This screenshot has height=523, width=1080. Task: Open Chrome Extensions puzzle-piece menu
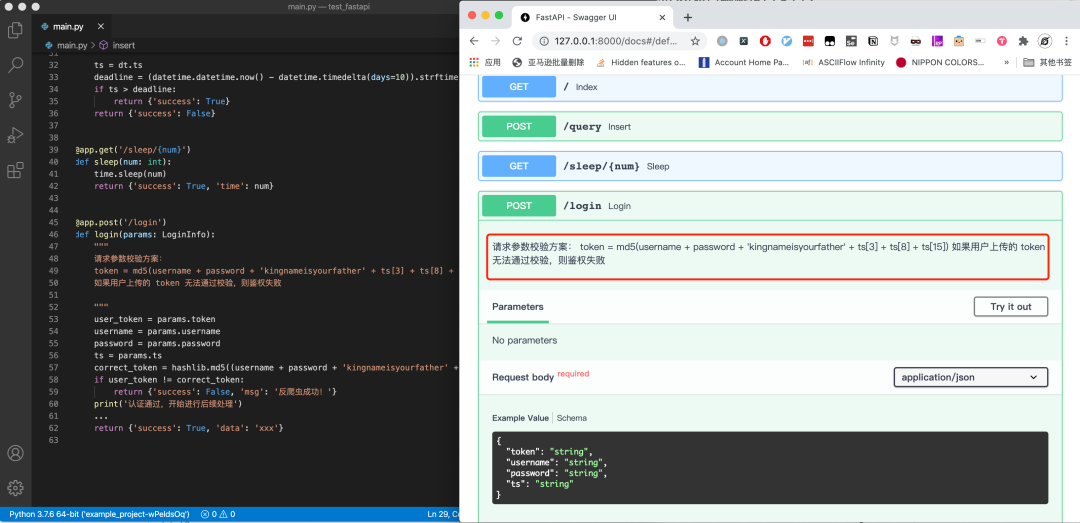point(1023,41)
